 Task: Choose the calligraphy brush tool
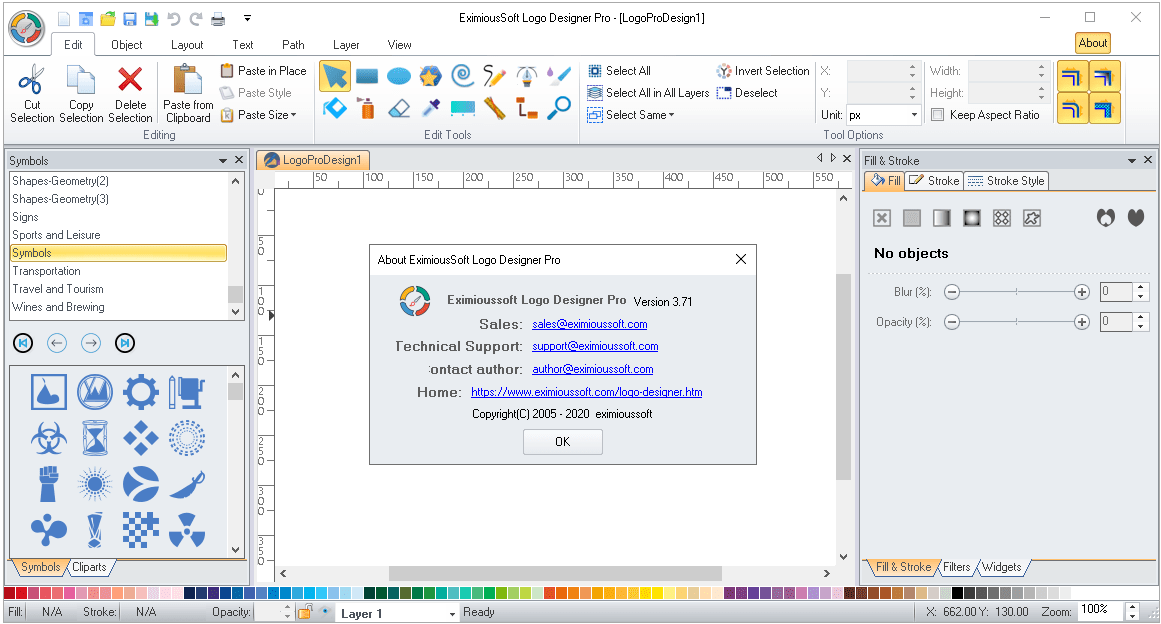(559, 76)
